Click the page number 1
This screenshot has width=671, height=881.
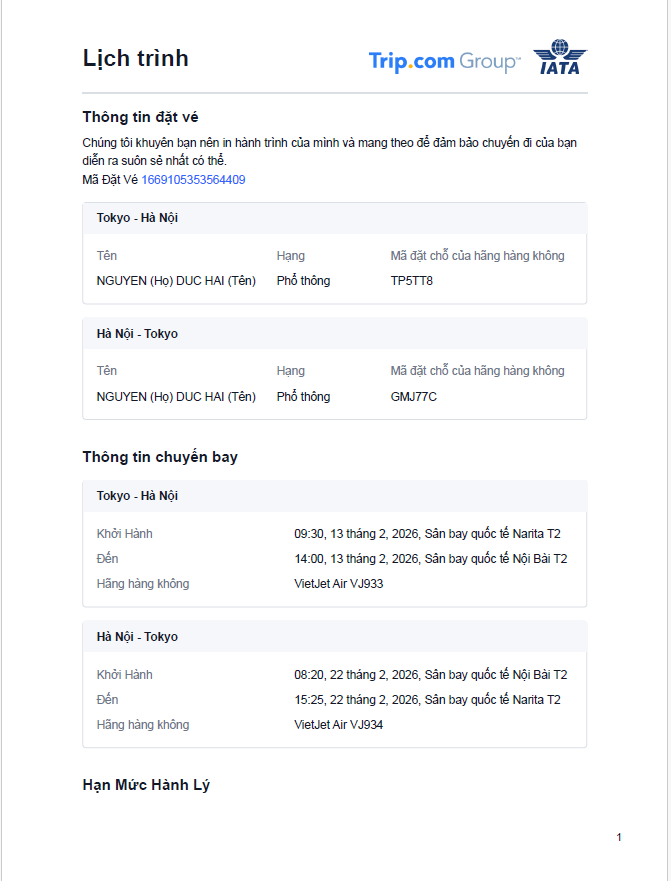click(x=619, y=837)
